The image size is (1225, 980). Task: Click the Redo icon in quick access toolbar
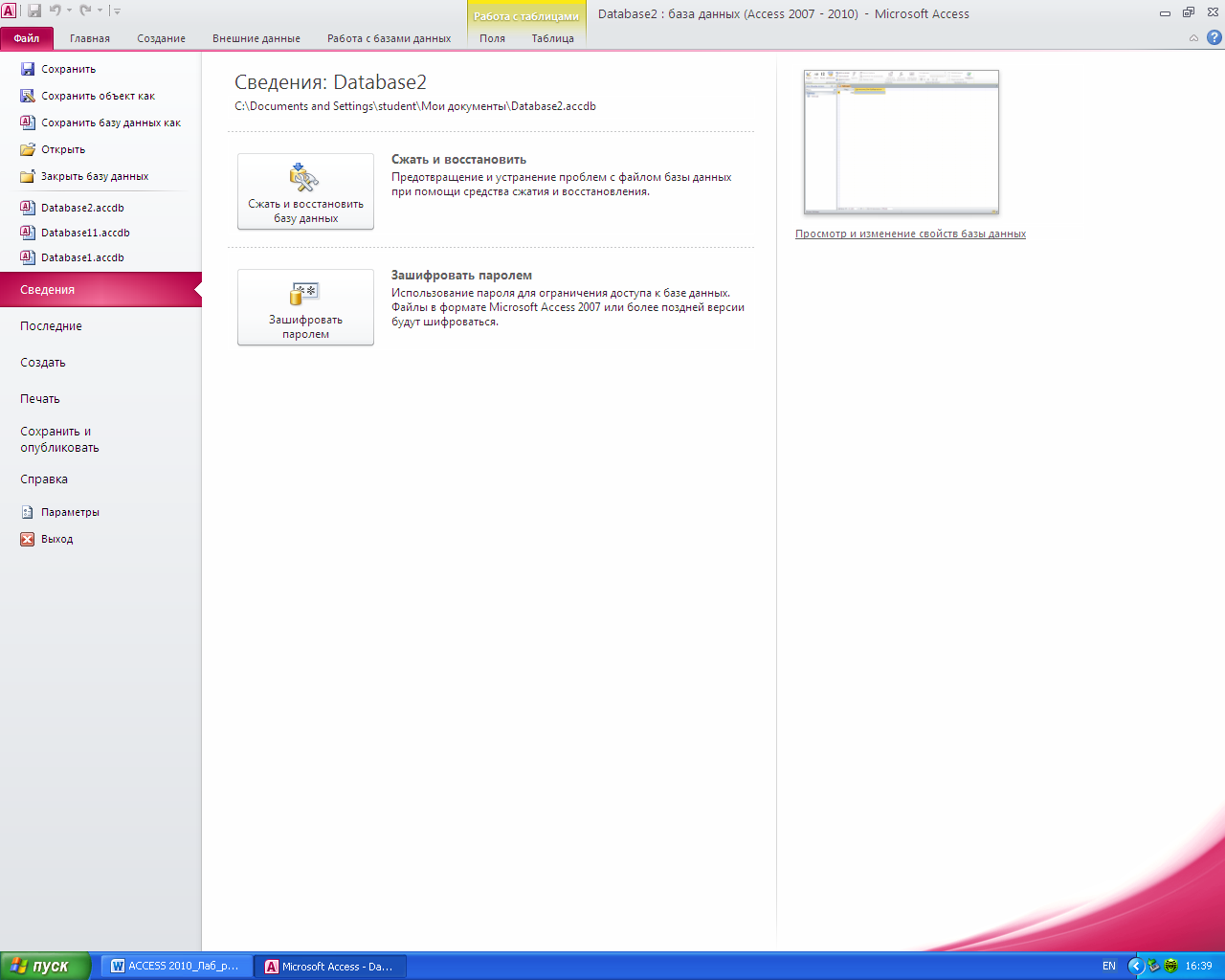(x=85, y=11)
